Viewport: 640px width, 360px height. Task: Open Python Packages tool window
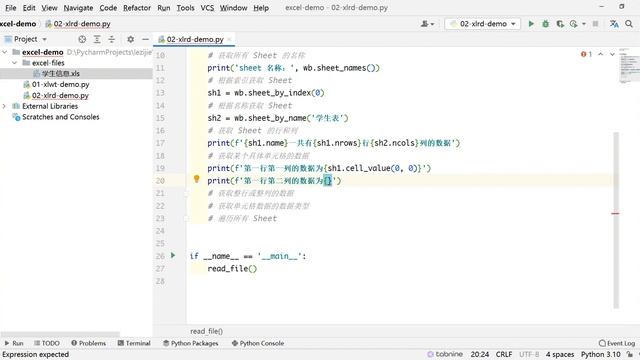tap(191, 343)
